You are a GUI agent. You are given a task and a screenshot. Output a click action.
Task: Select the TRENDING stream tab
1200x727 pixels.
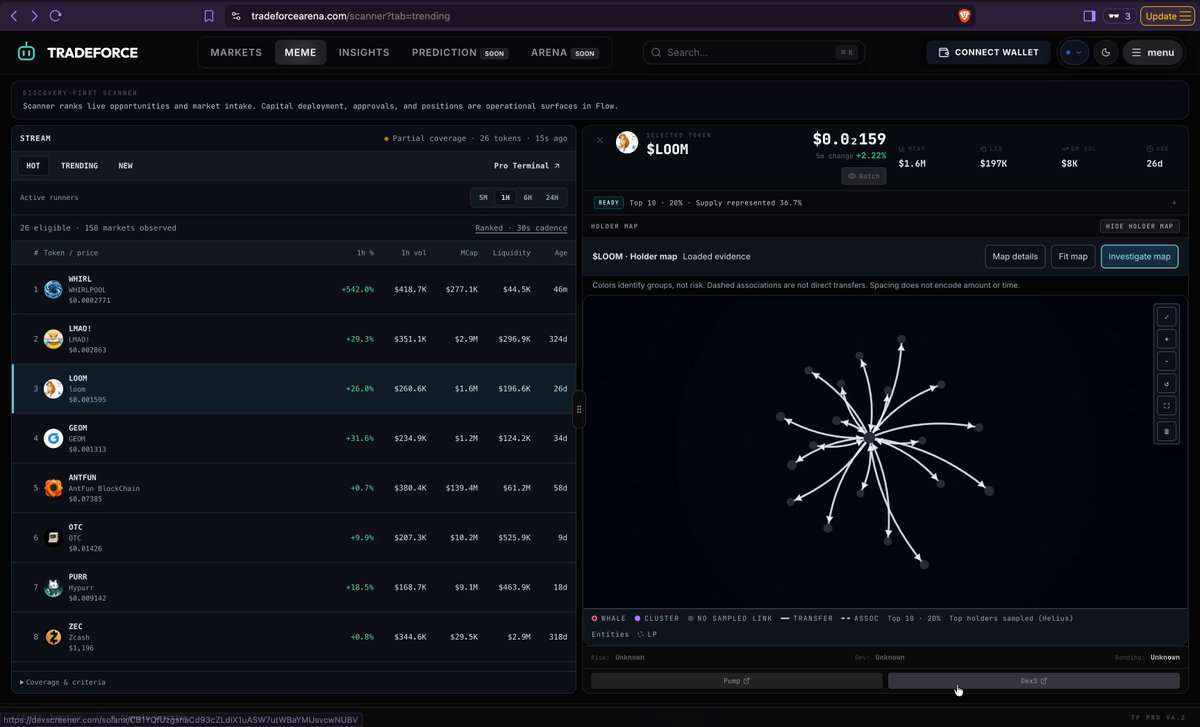[x=79, y=166]
